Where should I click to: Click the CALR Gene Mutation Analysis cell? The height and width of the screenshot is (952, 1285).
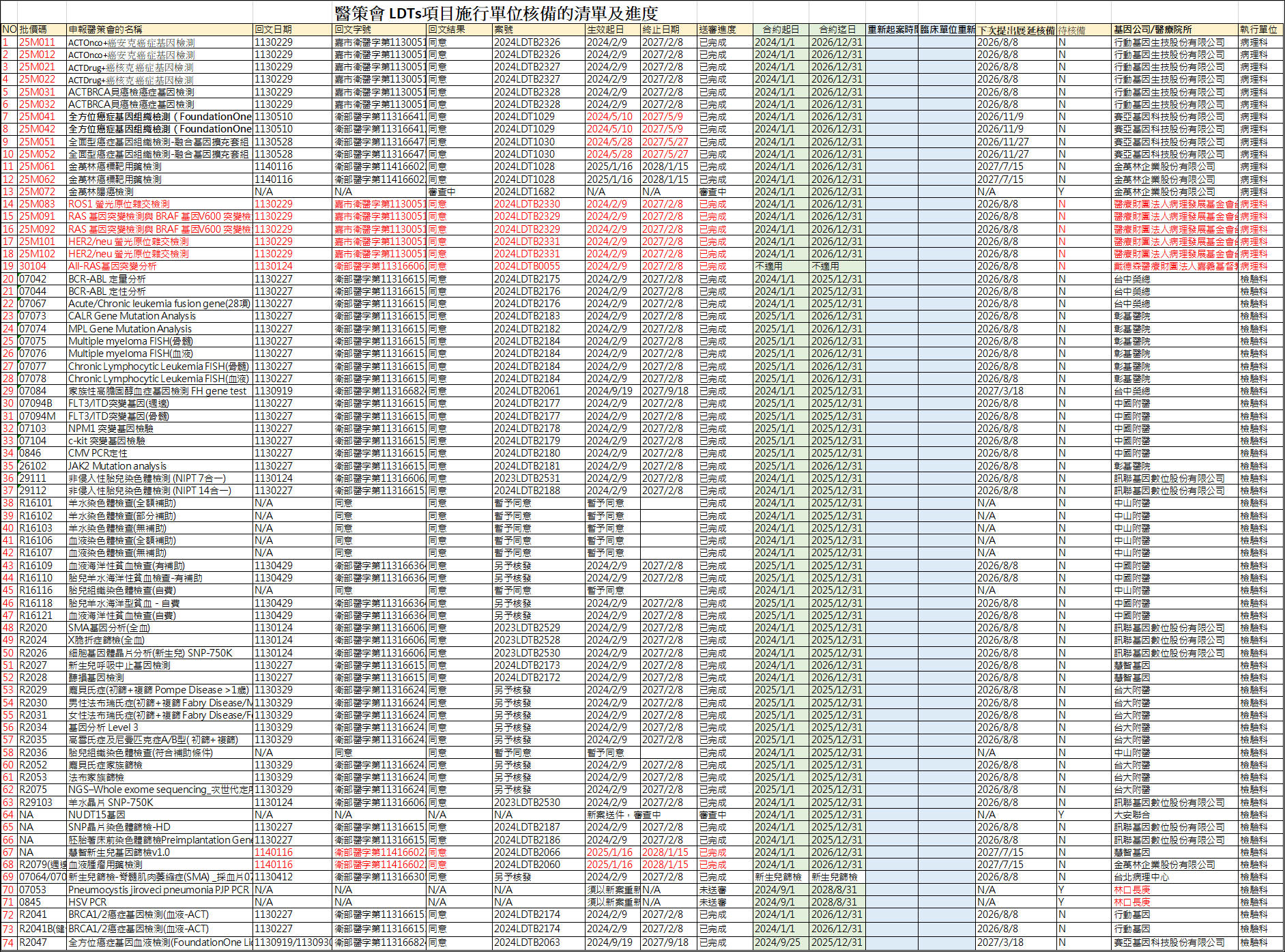tap(132, 316)
